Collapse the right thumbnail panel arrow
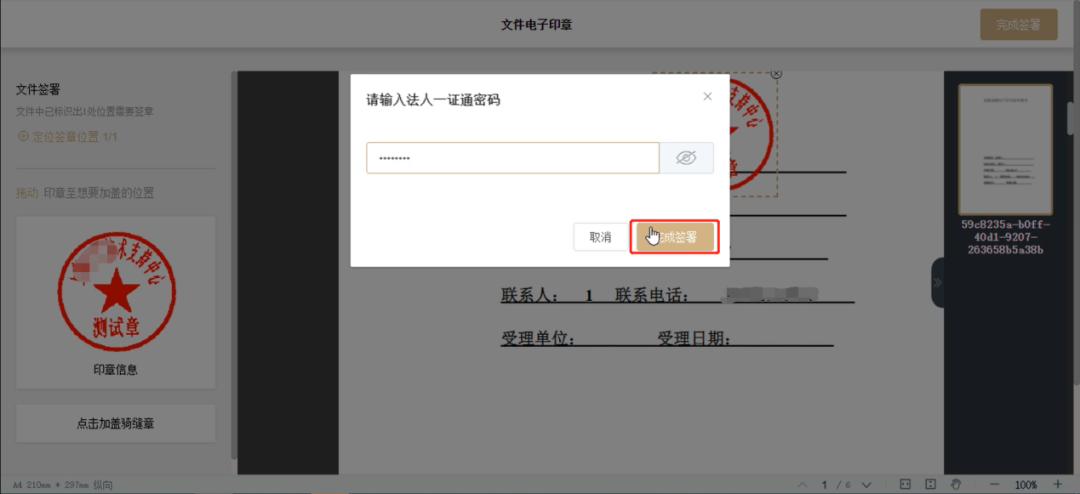The height and width of the screenshot is (494, 1080). coord(937,283)
